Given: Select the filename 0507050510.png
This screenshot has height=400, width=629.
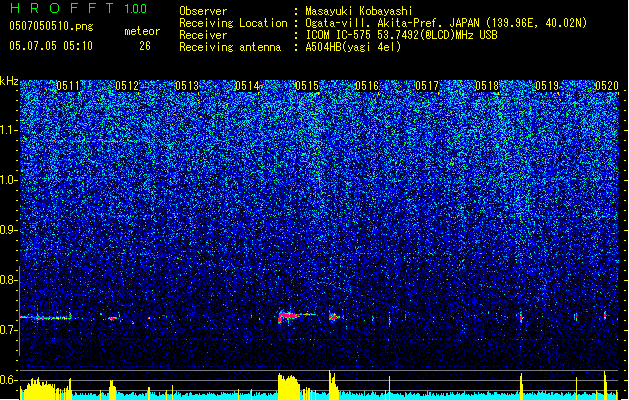Looking at the screenshot, I should pos(51,26).
